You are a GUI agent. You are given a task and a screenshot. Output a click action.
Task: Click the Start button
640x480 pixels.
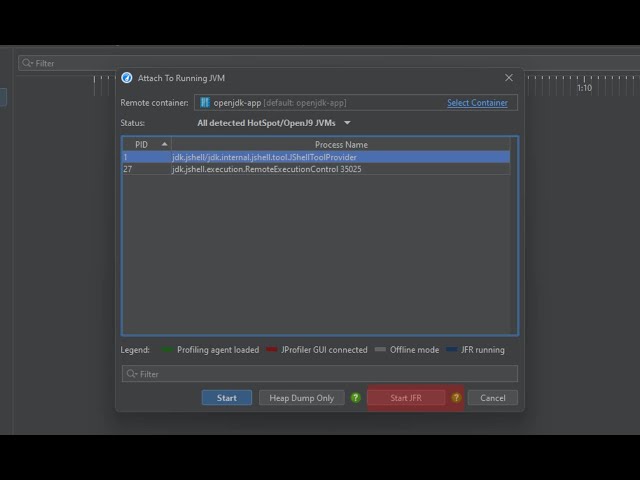point(227,398)
